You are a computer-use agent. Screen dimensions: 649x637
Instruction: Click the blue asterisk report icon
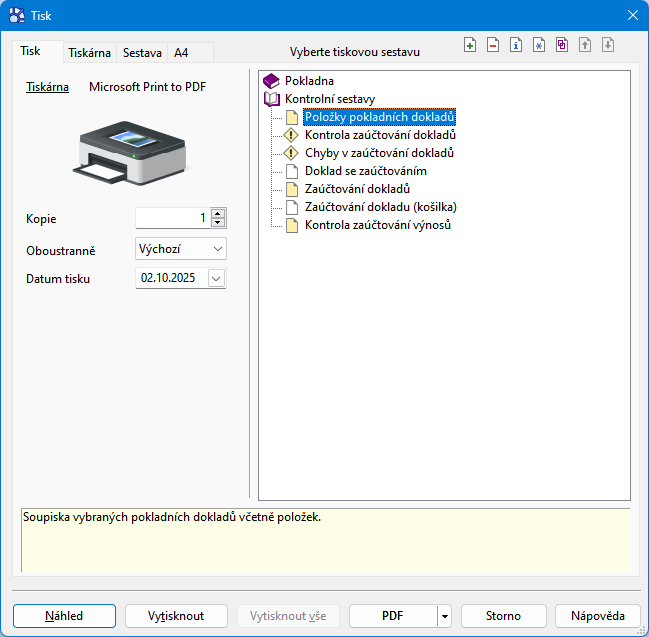[x=539, y=45]
